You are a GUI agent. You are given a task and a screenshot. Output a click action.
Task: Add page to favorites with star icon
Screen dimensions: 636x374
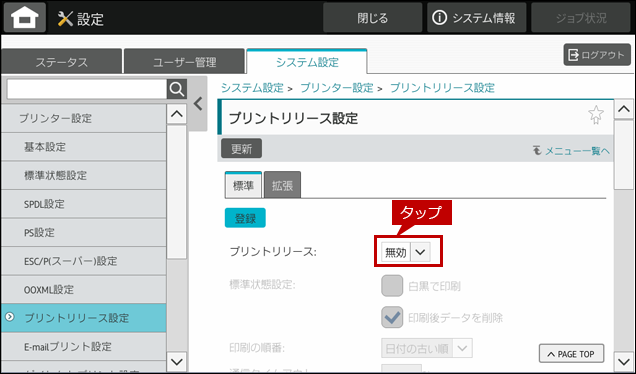click(596, 115)
